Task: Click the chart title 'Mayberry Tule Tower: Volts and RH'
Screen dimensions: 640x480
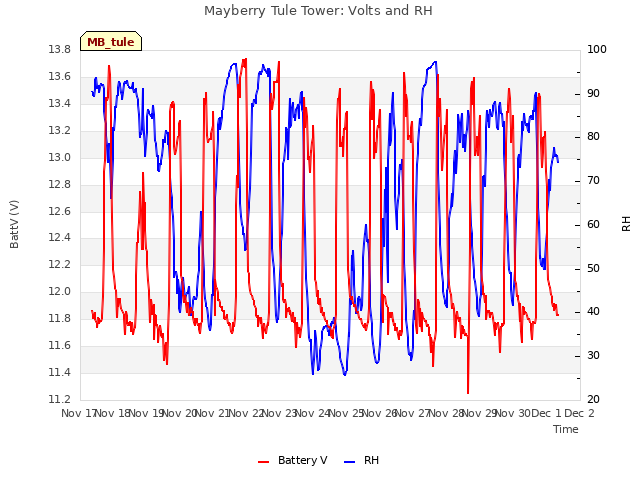Action: click(318, 11)
